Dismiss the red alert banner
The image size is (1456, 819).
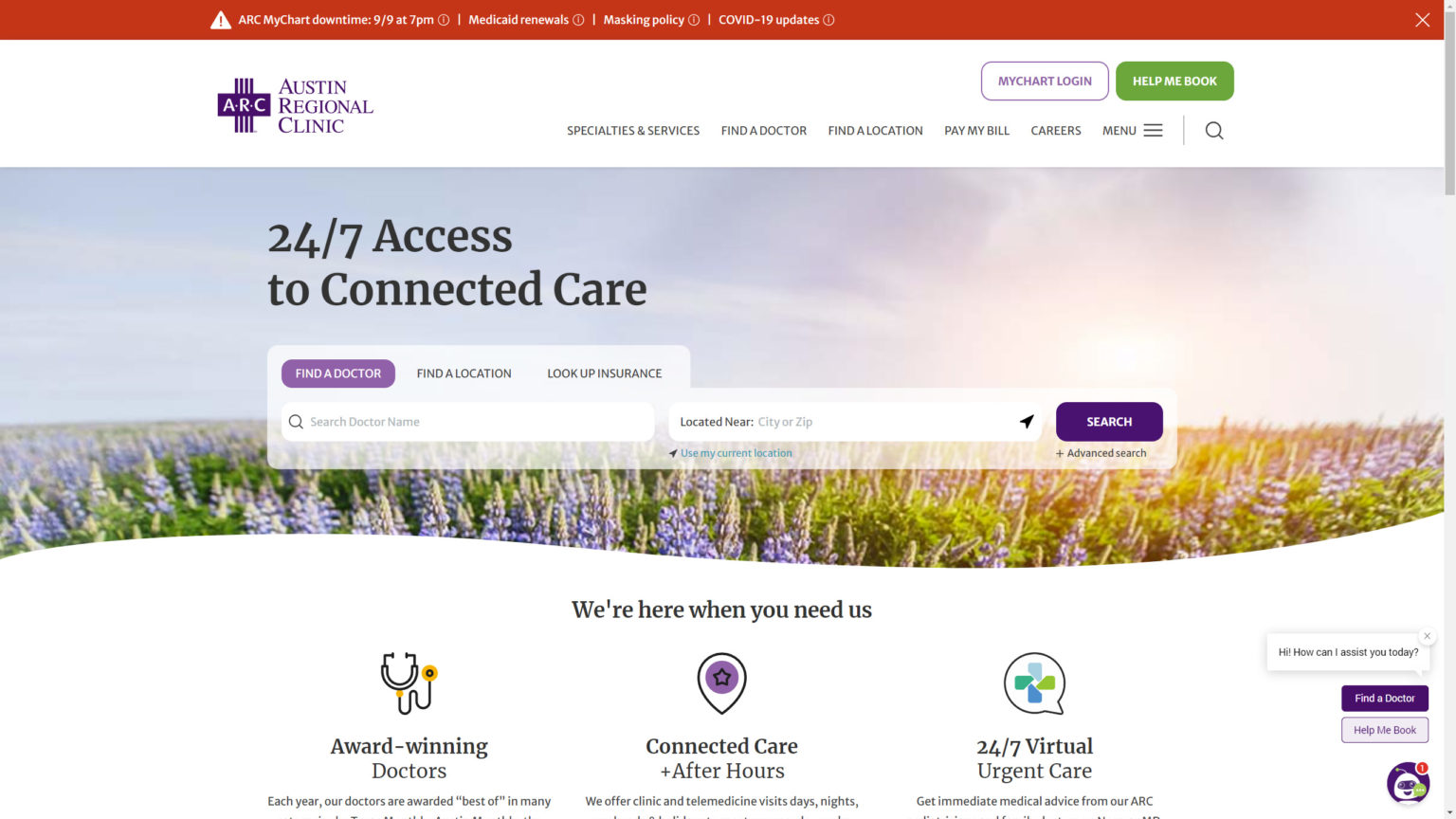[1422, 20]
